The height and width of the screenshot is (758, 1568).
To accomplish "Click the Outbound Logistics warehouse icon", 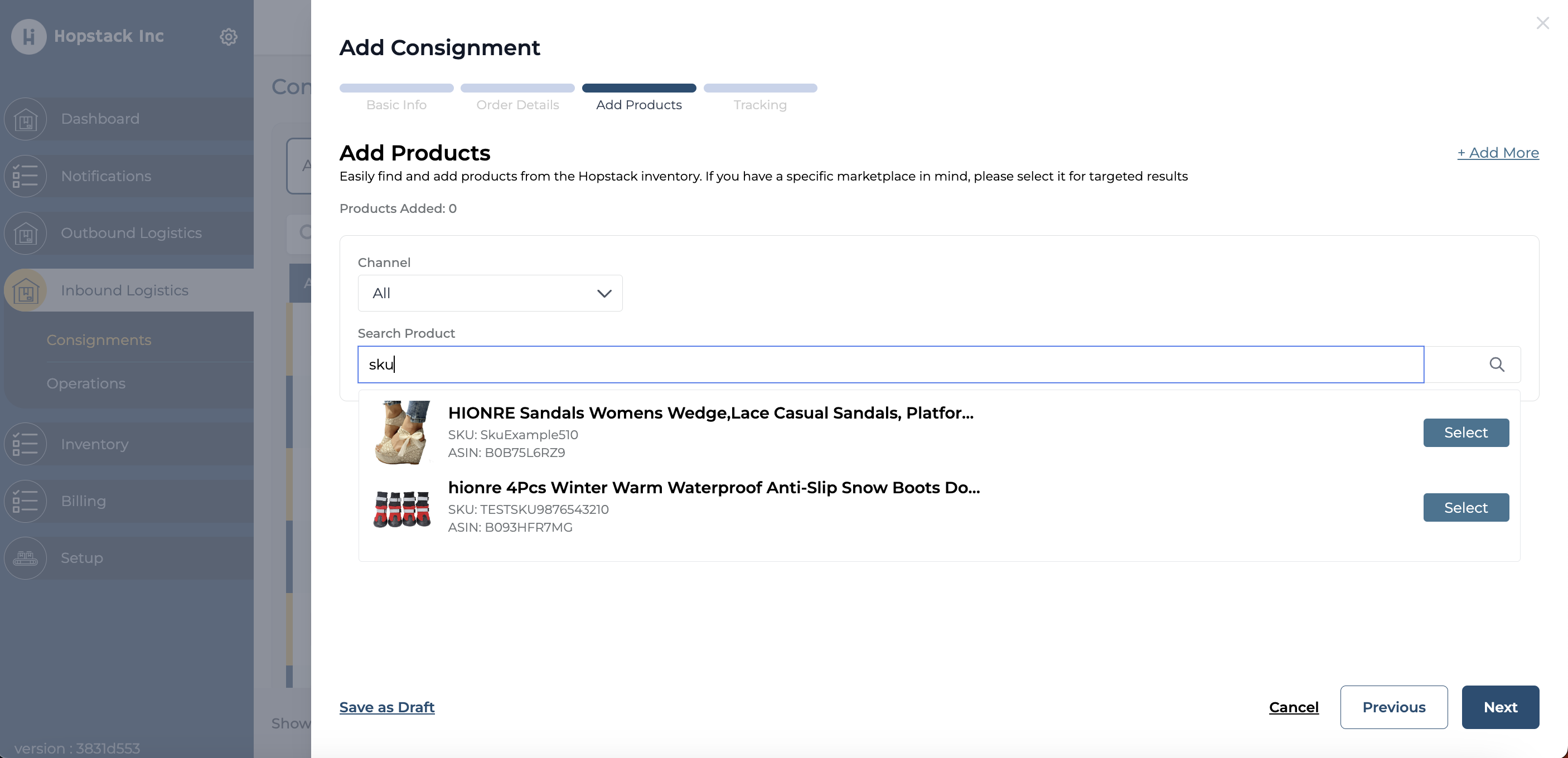I will pos(26,233).
